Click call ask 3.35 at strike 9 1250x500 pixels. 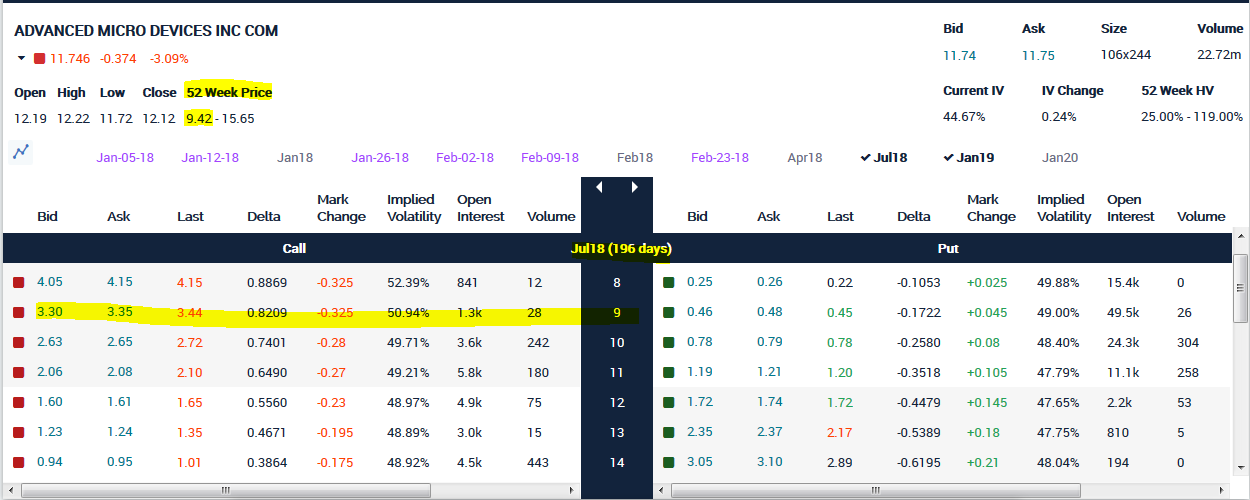pyautogui.click(x=119, y=313)
